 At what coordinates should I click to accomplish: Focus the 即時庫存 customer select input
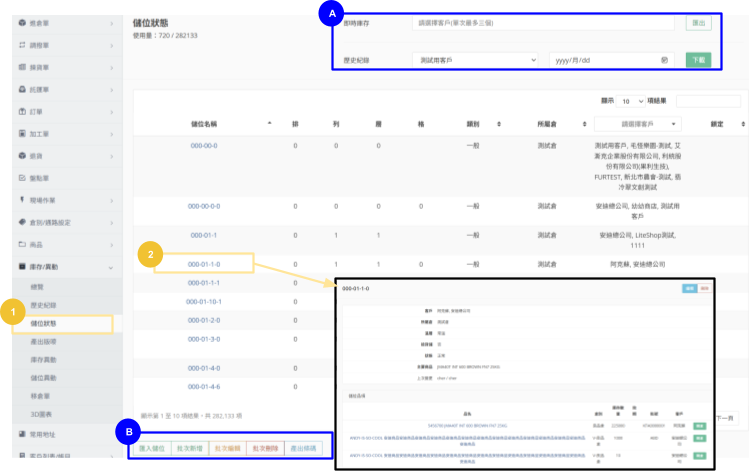coord(543,23)
